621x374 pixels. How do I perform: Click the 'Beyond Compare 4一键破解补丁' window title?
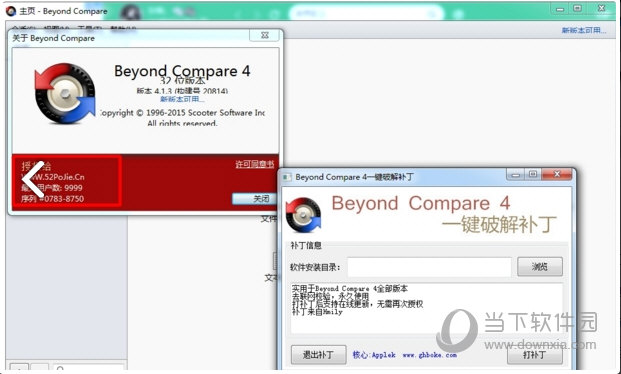[354, 177]
